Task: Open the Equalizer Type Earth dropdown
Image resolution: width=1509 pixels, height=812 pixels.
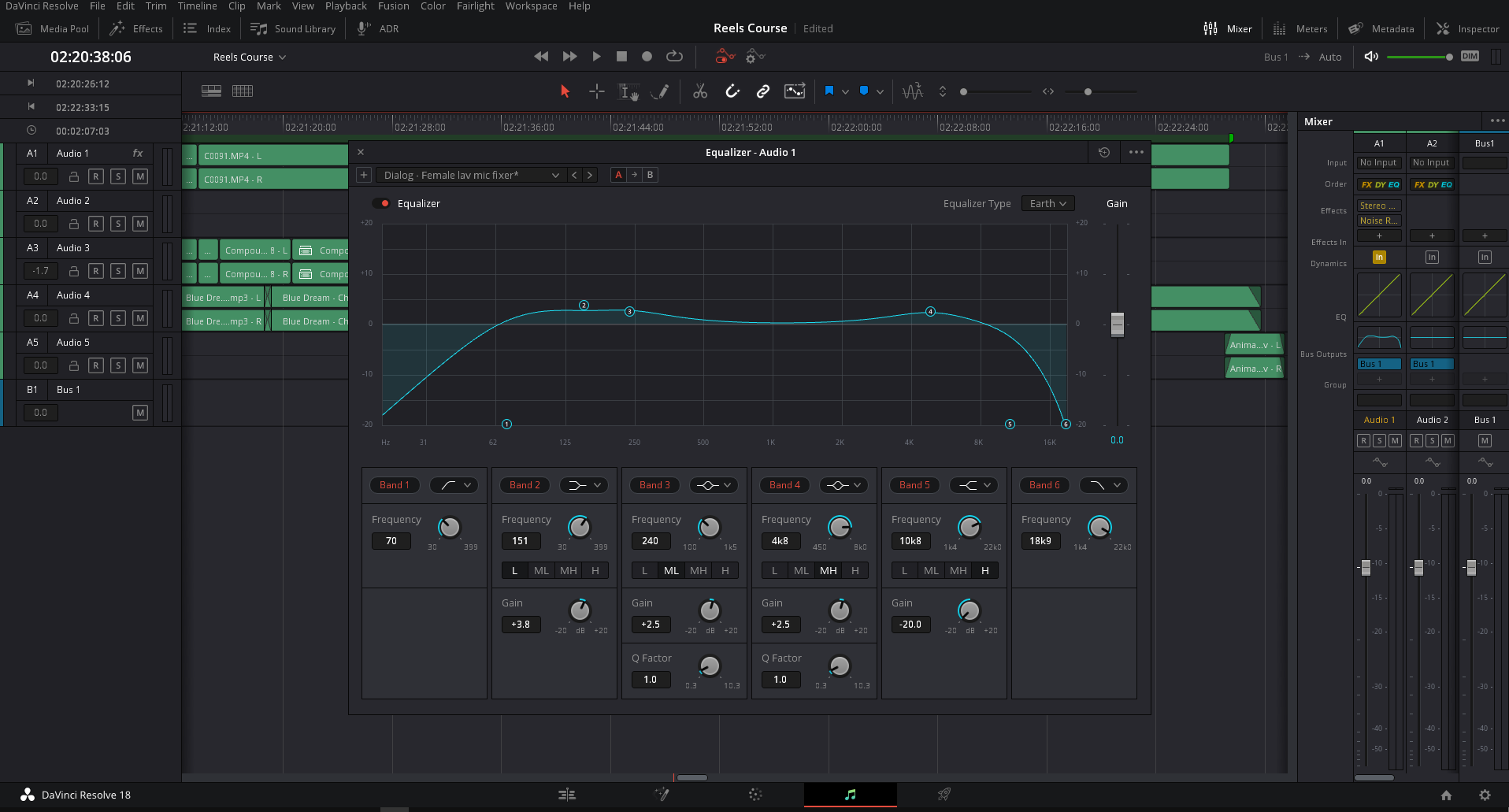Action: click(1047, 203)
